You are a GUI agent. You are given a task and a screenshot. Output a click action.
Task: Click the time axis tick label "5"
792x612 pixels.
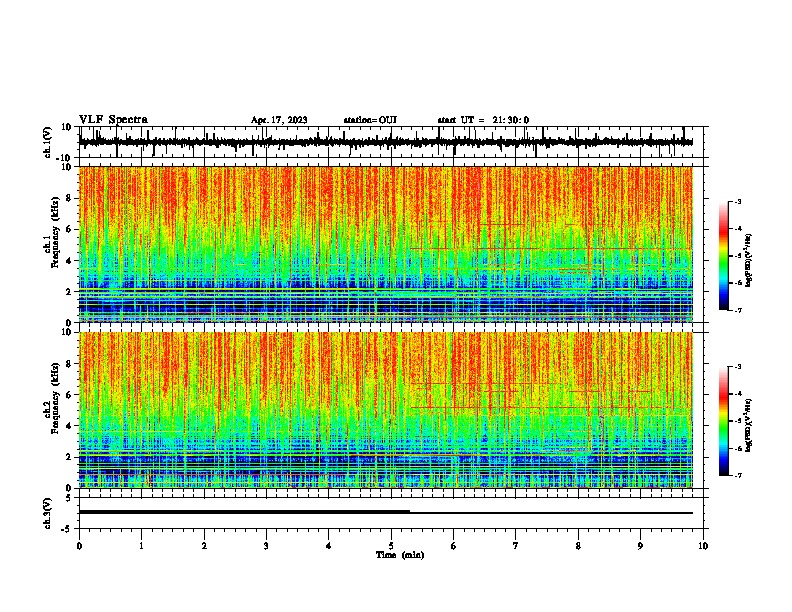(x=391, y=546)
